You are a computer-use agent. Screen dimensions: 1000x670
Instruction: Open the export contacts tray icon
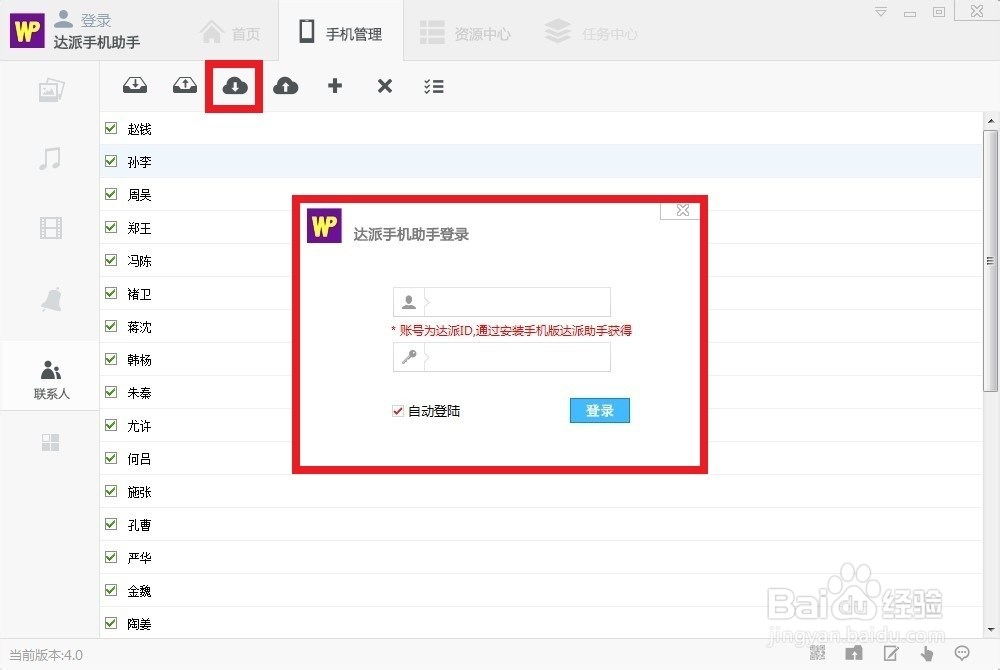tap(184, 86)
